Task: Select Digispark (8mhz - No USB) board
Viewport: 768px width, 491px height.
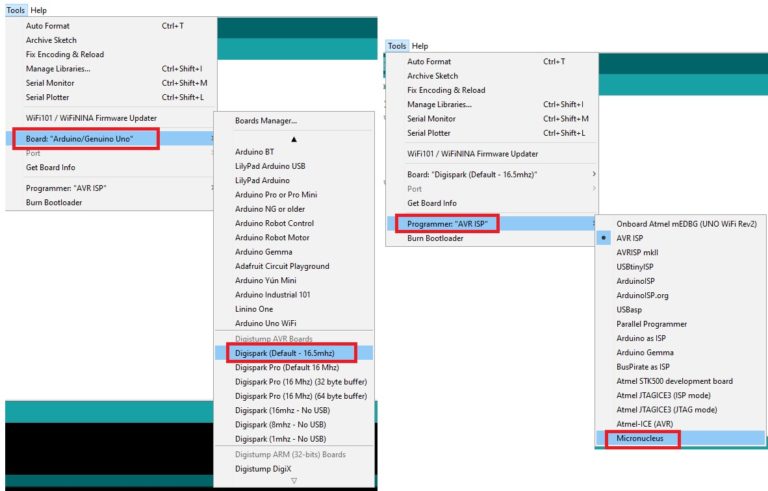Action: [x=294, y=424]
